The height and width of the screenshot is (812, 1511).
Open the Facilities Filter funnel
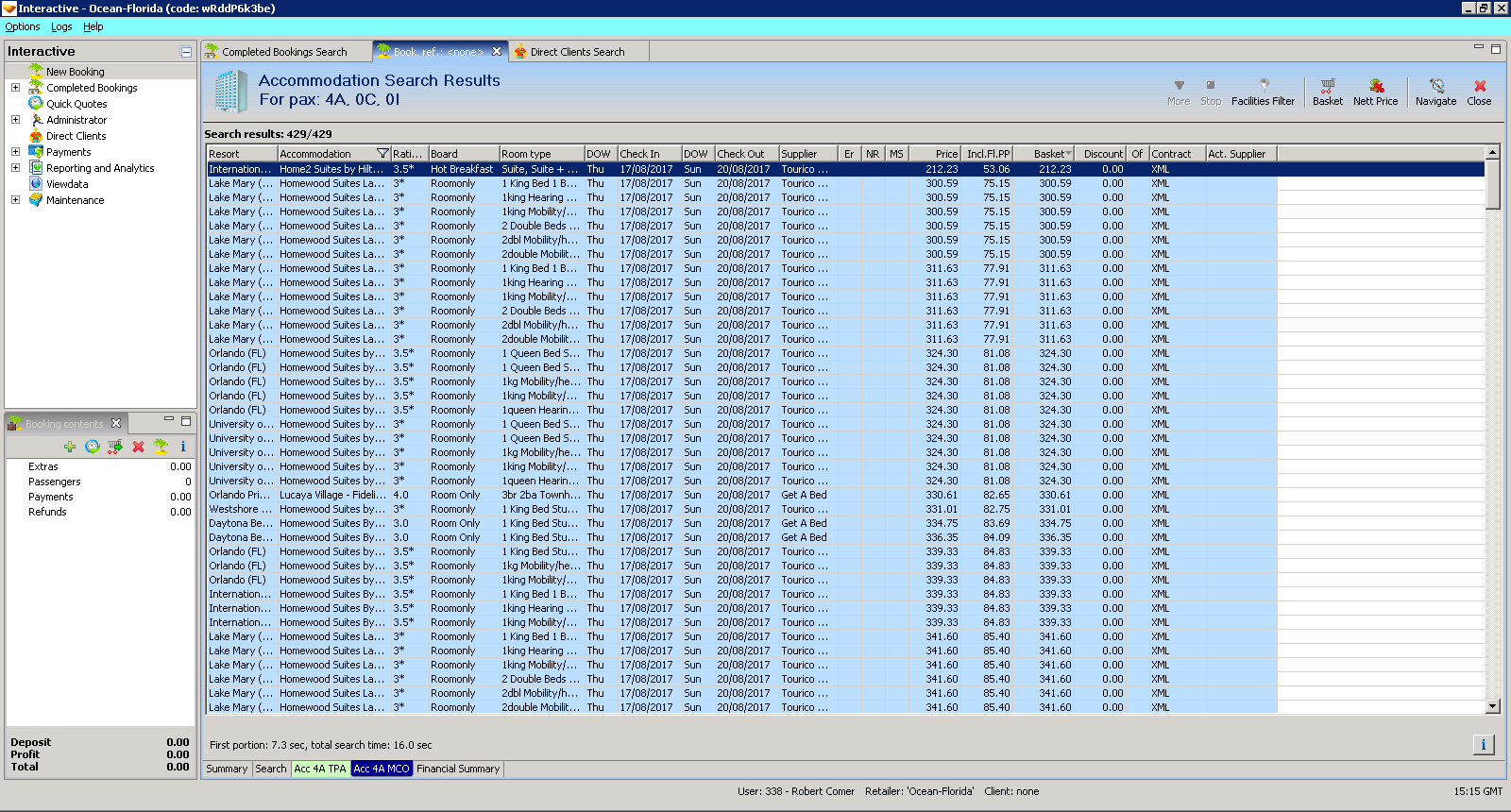(1264, 85)
